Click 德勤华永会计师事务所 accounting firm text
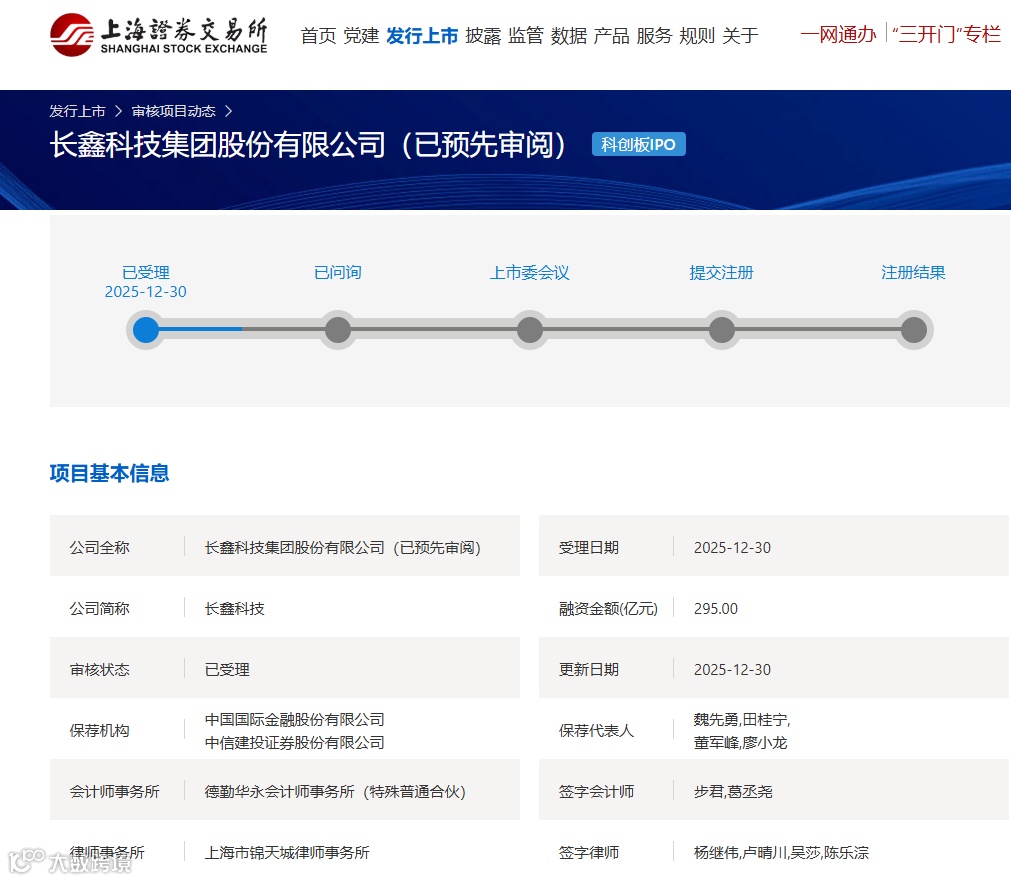The height and width of the screenshot is (881, 1011). point(335,791)
